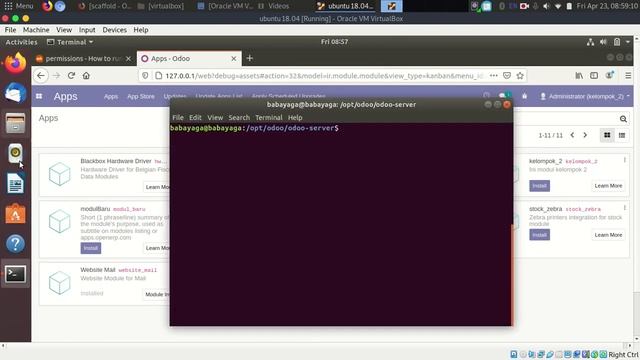Click the terminal command prompt area
640x360 pixels.
[x=340, y=224]
